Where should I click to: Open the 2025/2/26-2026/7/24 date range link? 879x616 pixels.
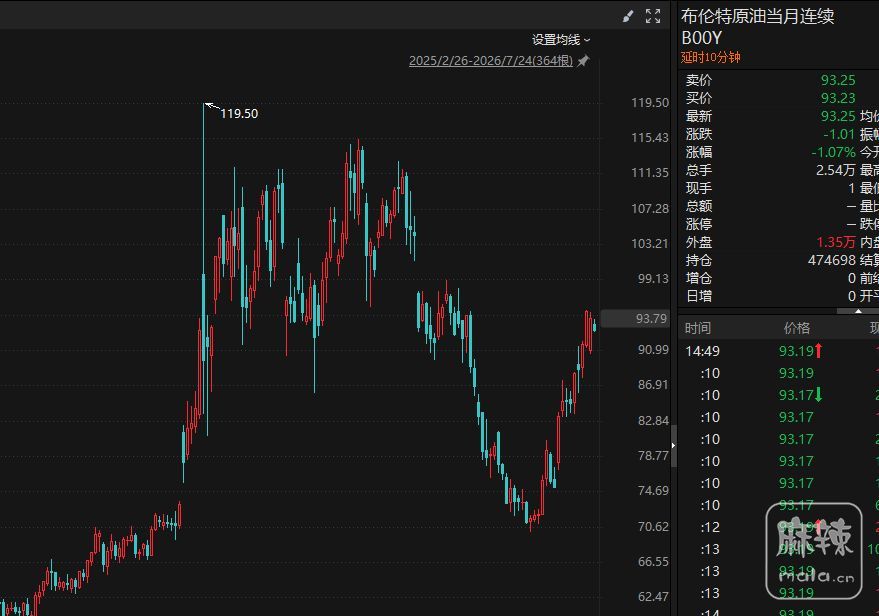point(491,61)
